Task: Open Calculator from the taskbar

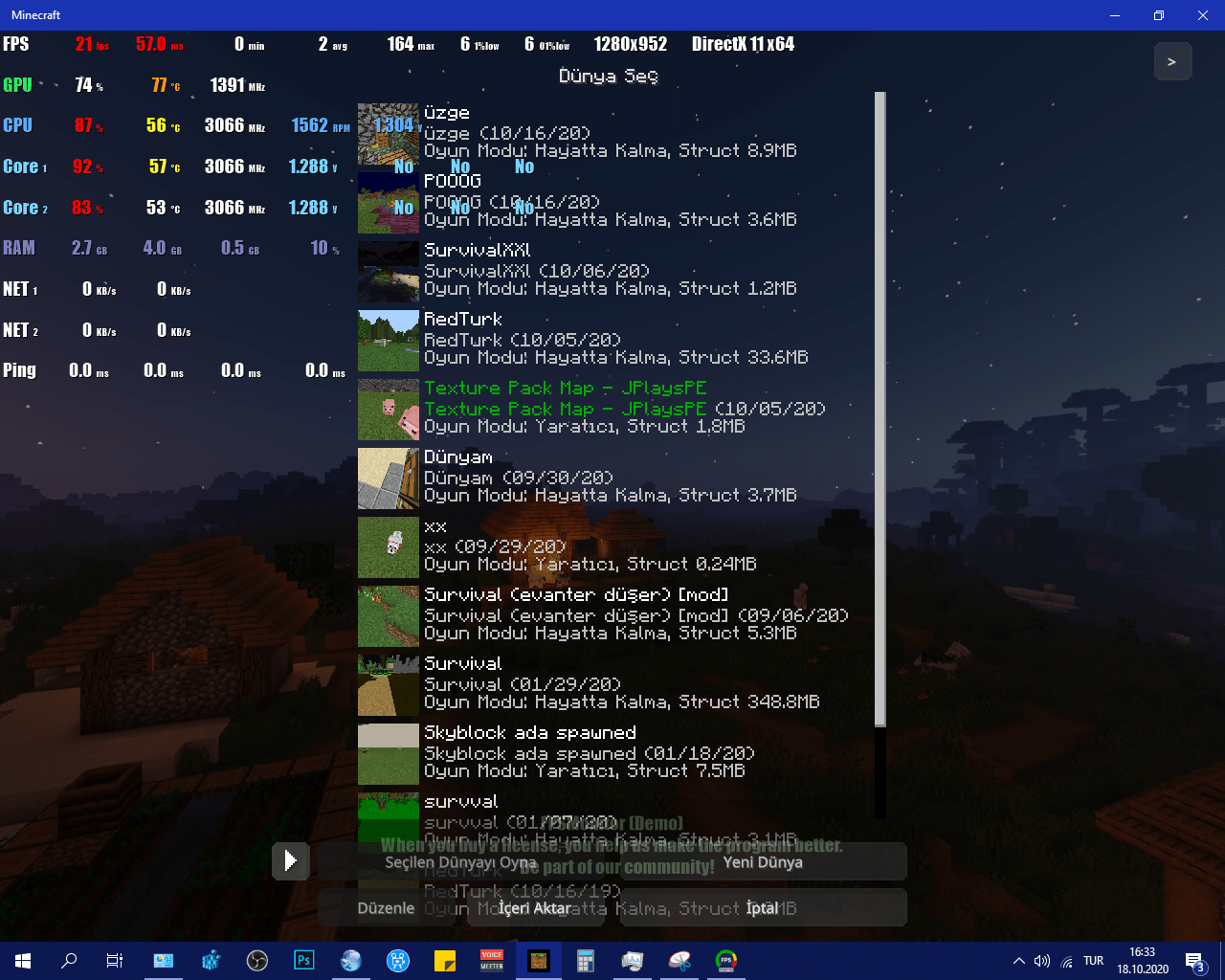Action: pyautogui.click(x=586, y=961)
